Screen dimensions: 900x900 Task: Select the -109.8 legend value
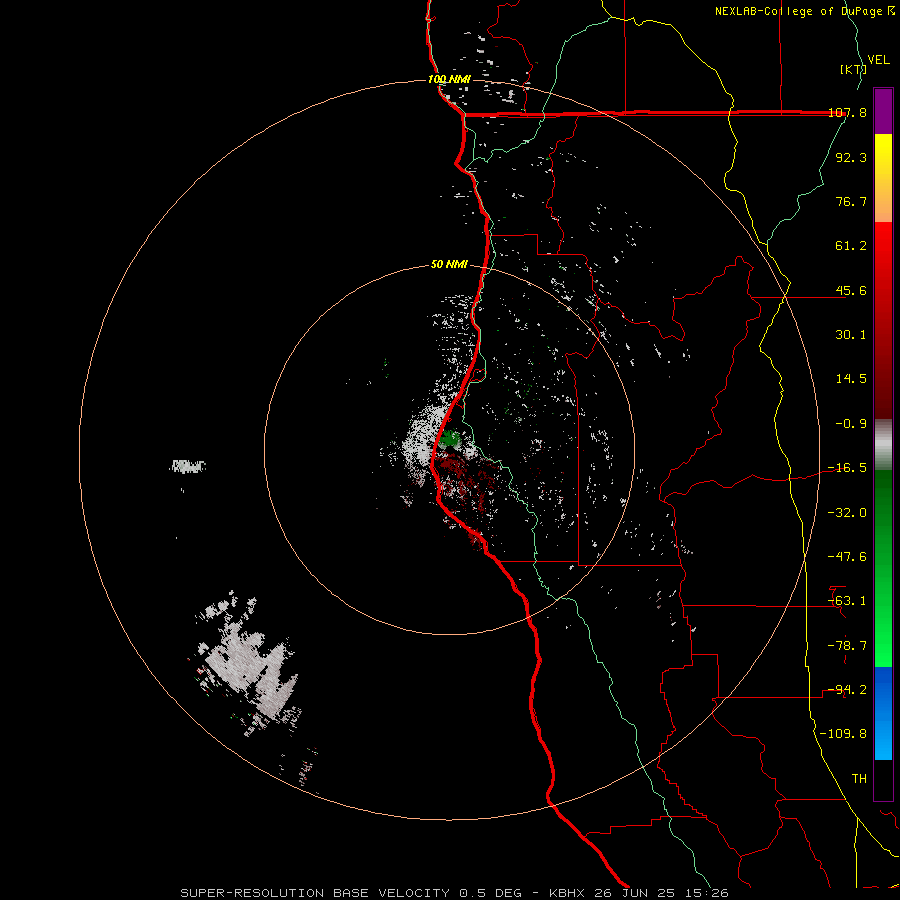pos(843,734)
